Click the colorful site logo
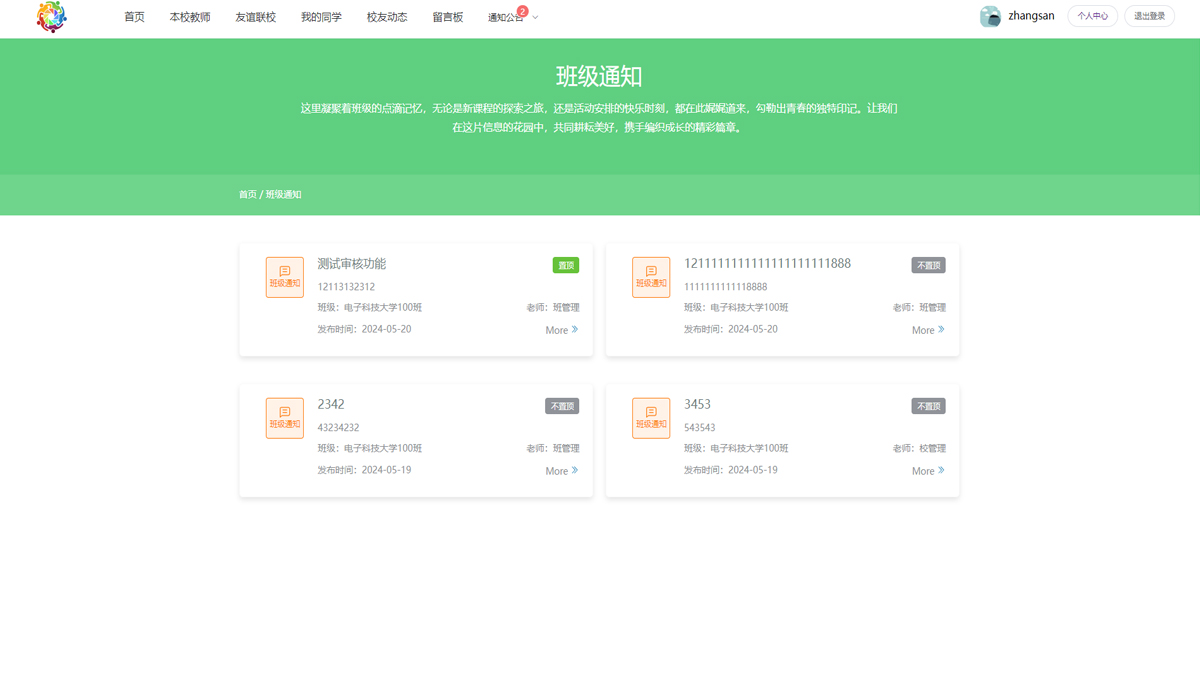Screen dimensions: 1200x690 coord(51,17)
